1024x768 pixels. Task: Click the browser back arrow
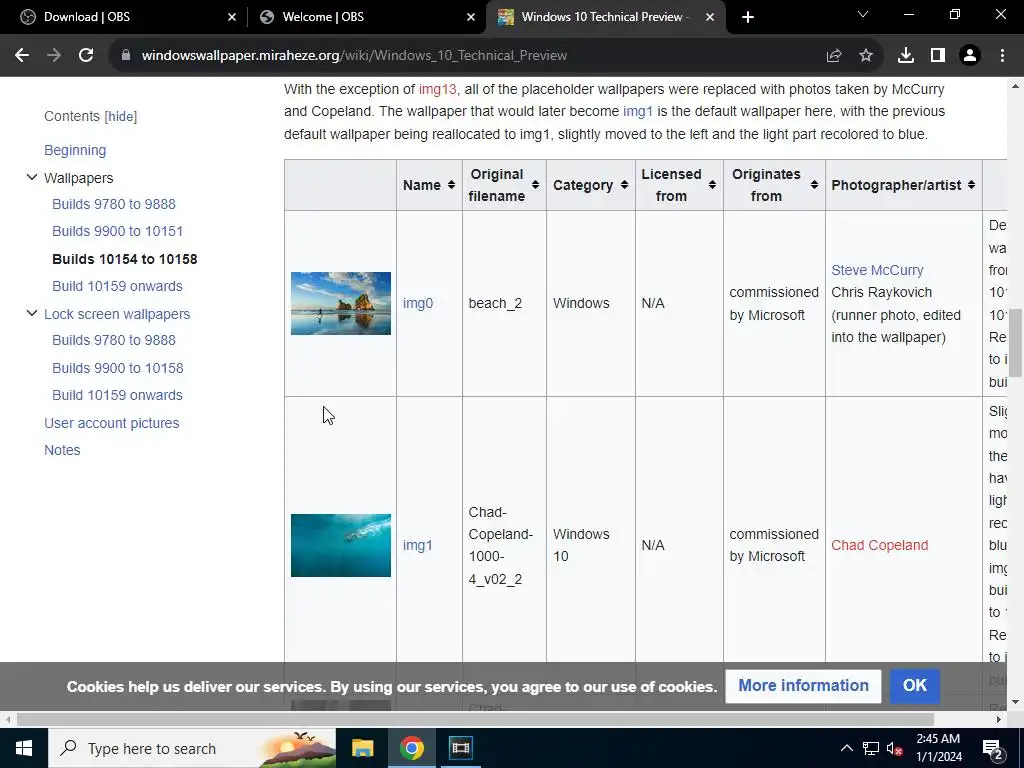22,56
